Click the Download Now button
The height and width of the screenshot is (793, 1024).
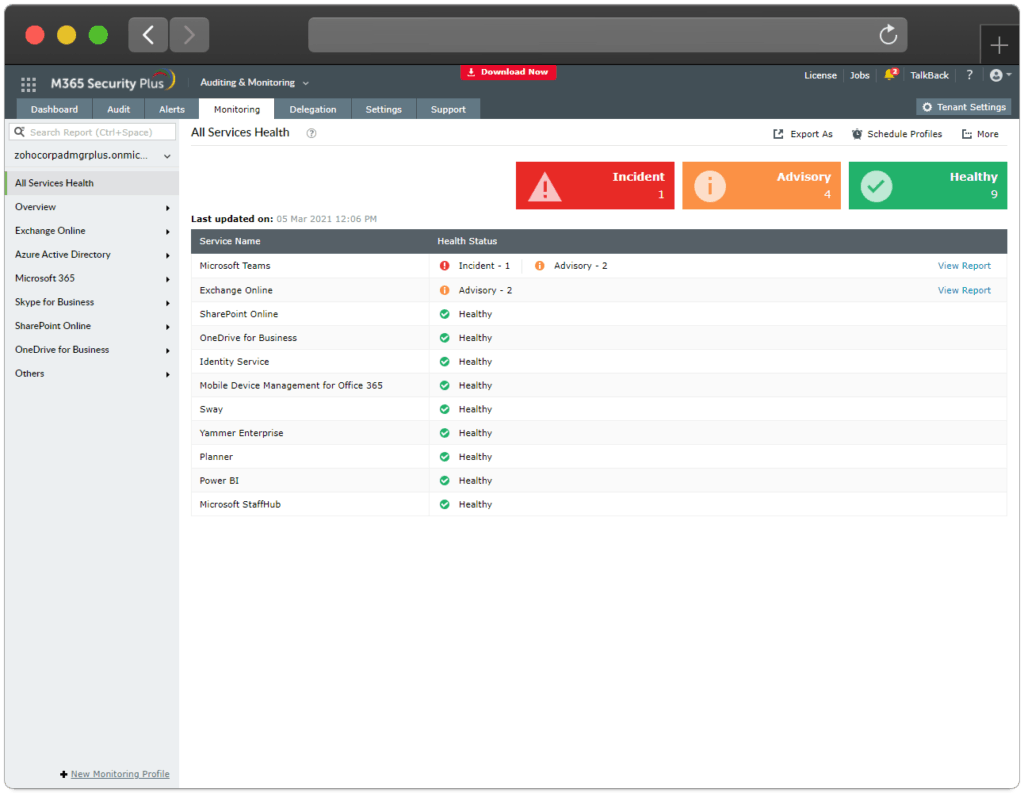pos(508,72)
